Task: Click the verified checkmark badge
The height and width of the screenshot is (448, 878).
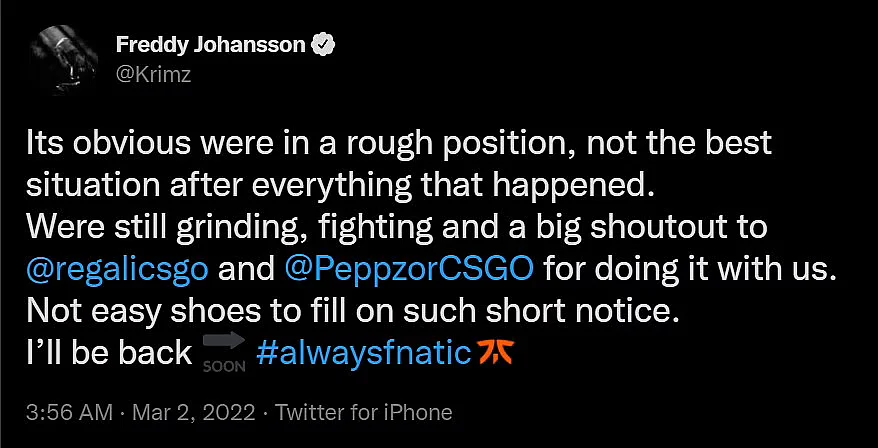Action: click(x=324, y=45)
